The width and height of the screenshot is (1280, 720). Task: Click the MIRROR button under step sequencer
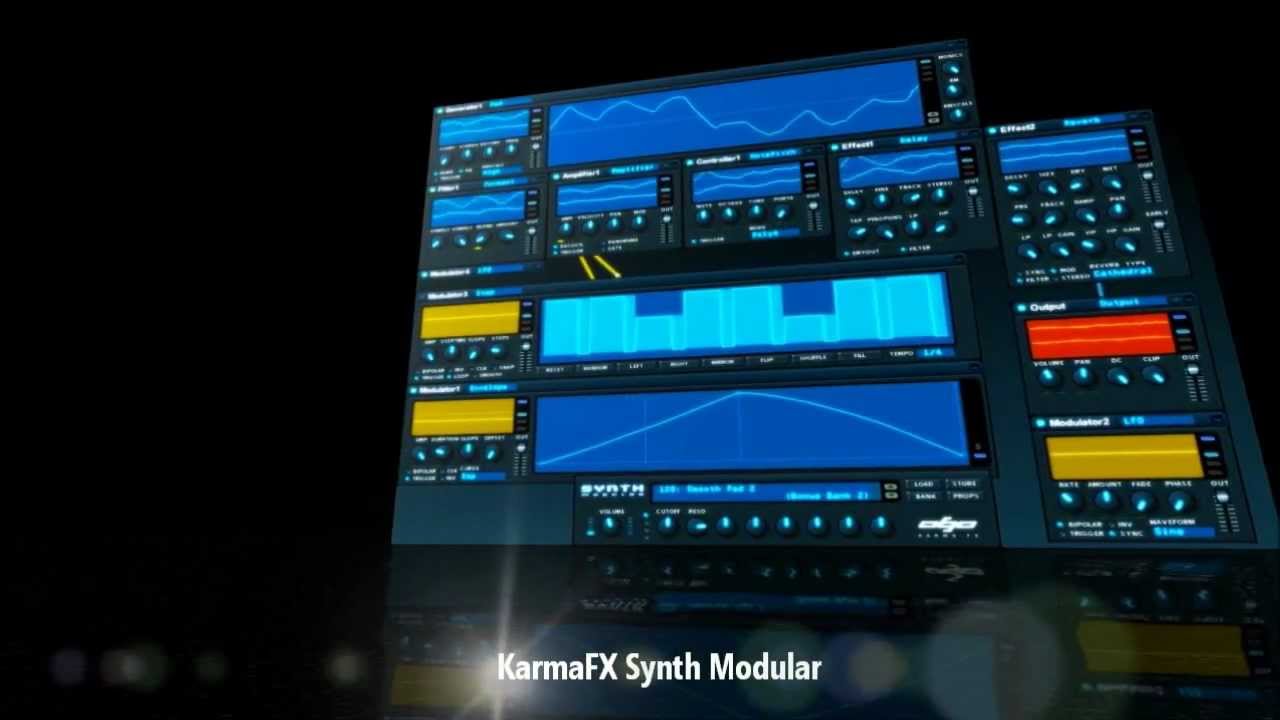pyautogui.click(x=722, y=363)
